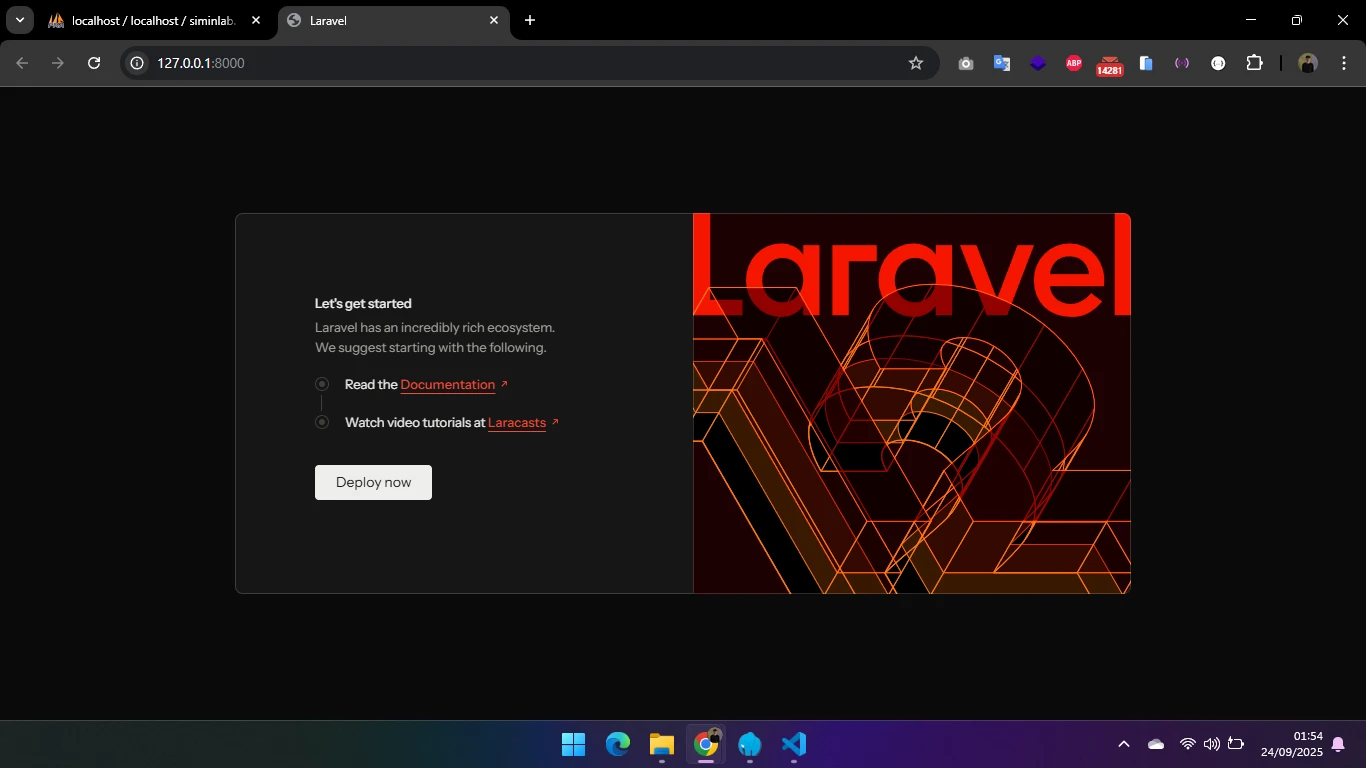1366x768 pixels.
Task: Open the Google Translate extension
Action: tap(1001, 63)
